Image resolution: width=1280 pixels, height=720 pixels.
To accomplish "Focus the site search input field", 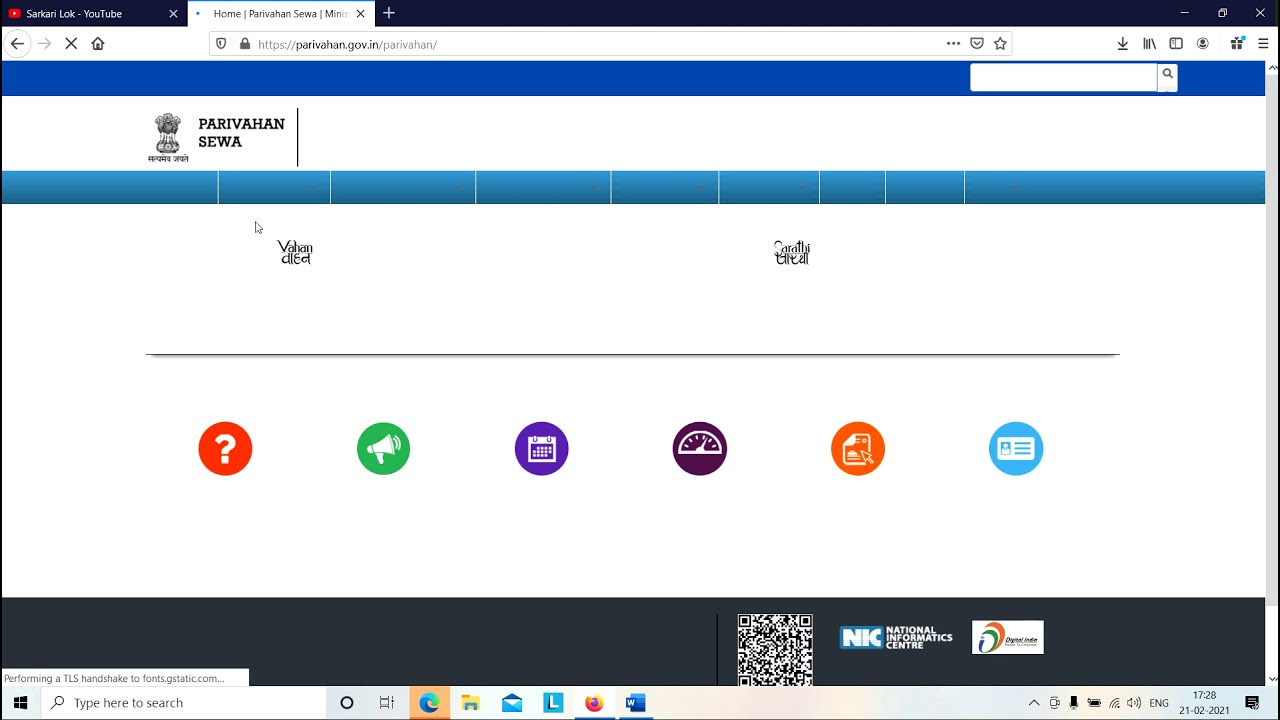I will pos(1063,77).
